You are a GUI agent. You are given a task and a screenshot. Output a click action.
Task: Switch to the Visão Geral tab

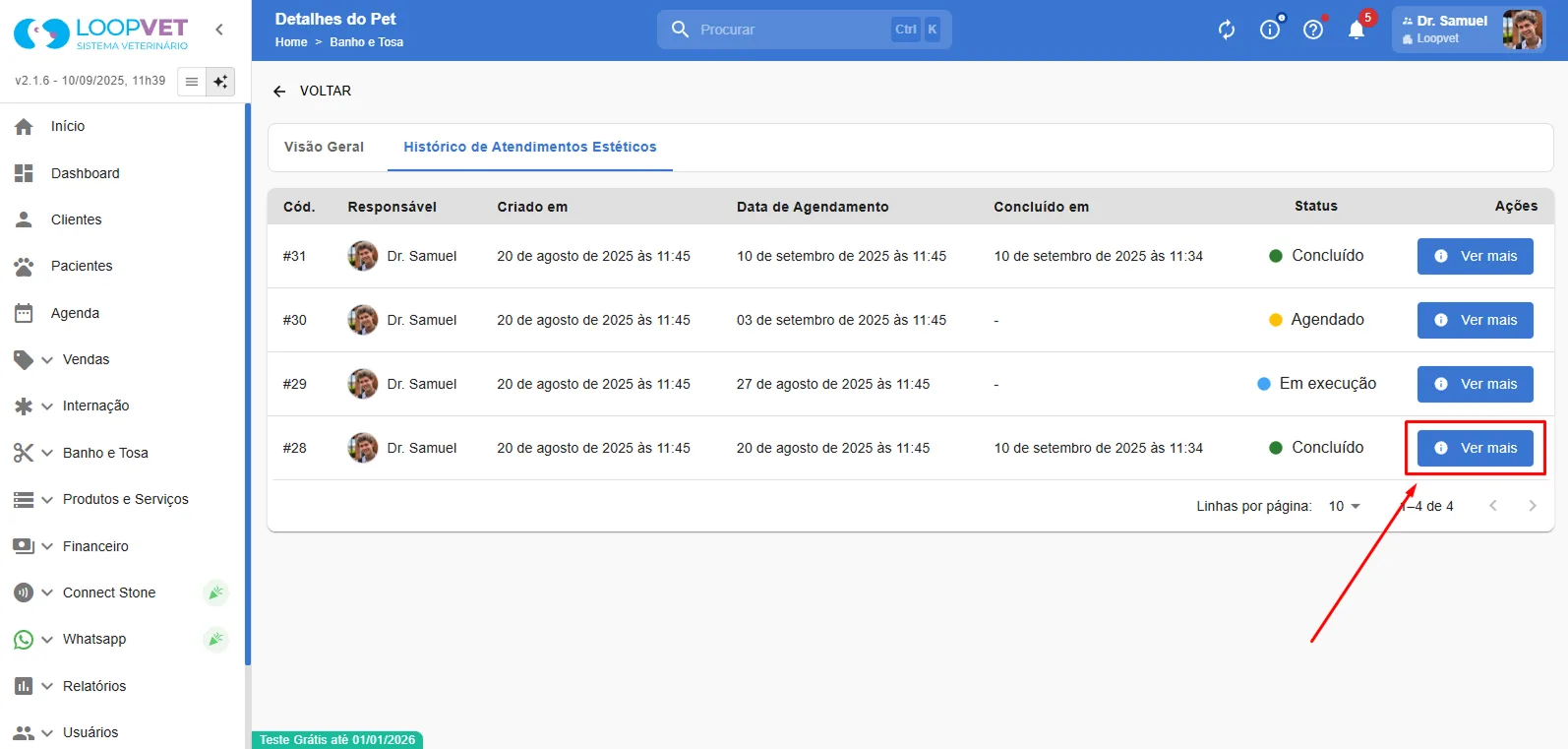pos(324,147)
